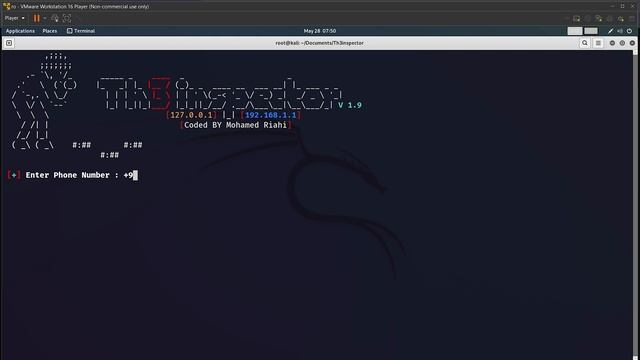Maximize the VMware Player window

622,6
